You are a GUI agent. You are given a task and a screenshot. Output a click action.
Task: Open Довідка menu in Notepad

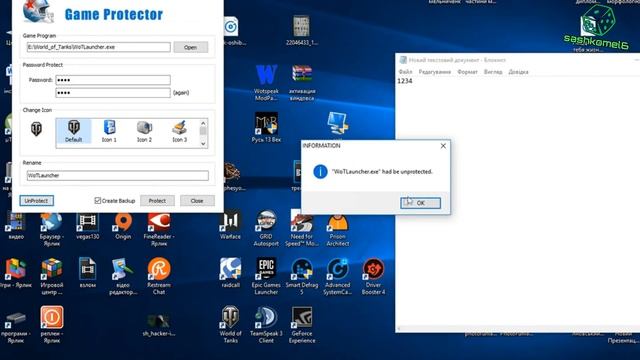click(518, 72)
